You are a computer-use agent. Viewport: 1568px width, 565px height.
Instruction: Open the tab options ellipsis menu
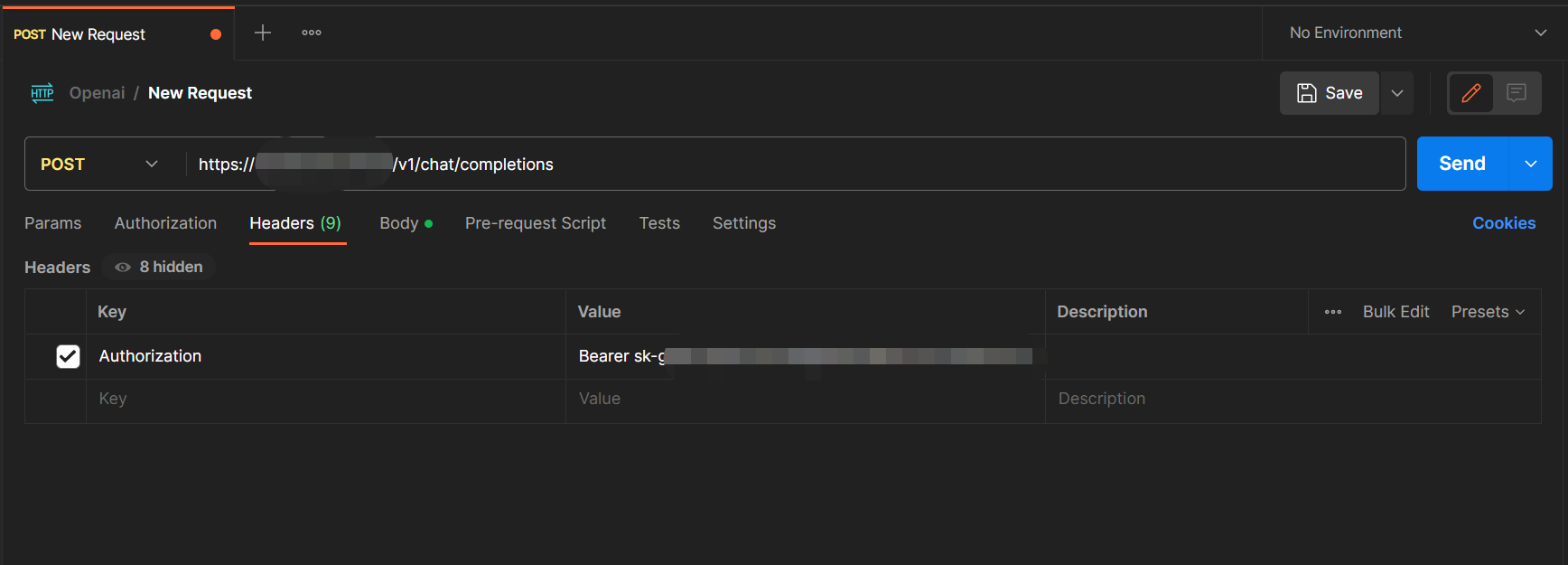pyautogui.click(x=312, y=33)
